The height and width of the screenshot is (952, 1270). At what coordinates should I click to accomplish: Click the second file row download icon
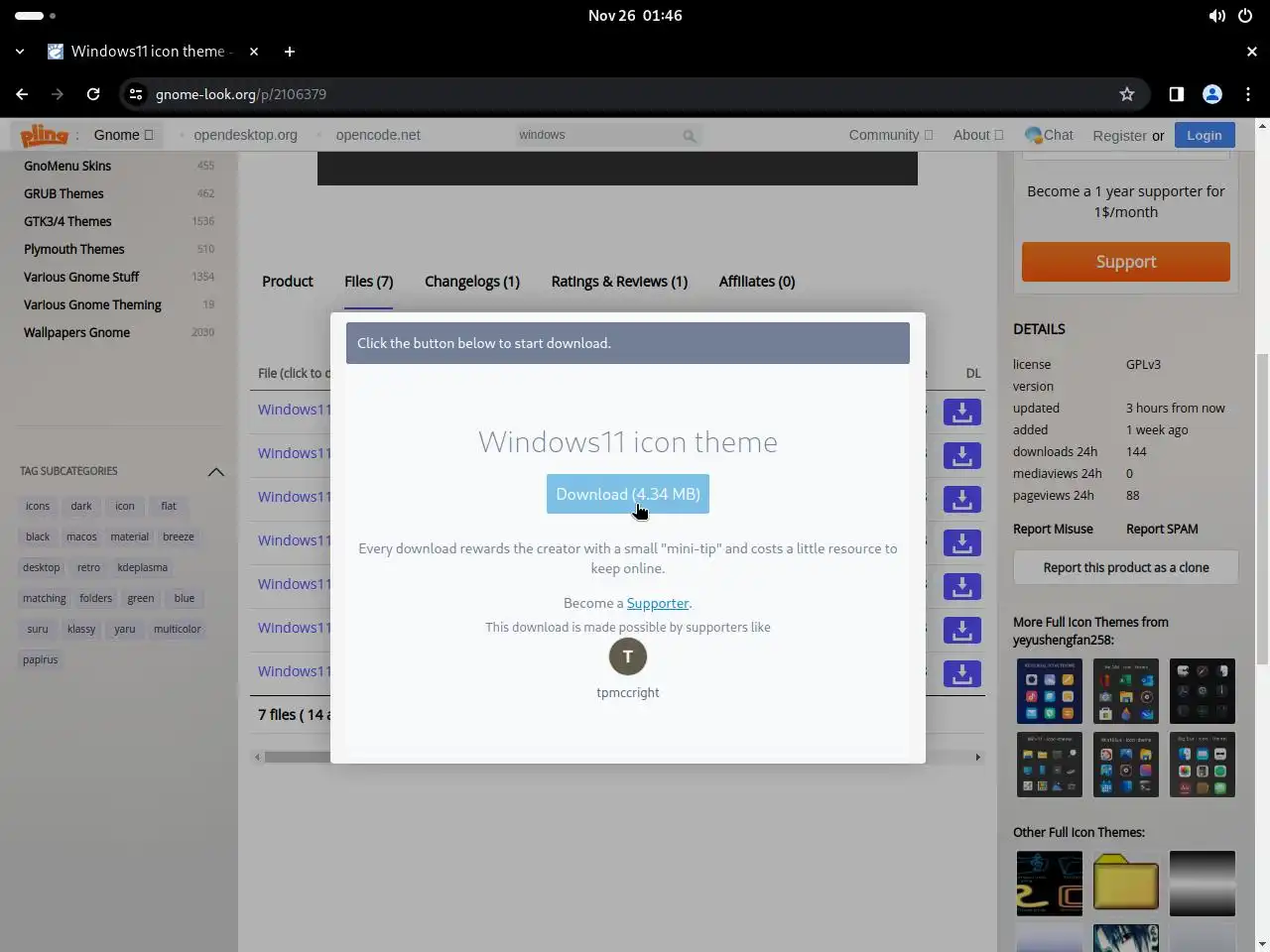click(961, 456)
